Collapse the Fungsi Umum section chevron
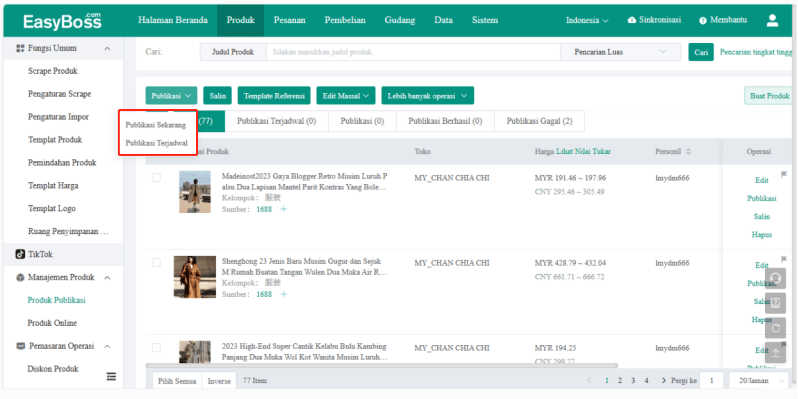Image resolution: width=798 pixels, height=399 pixels. (107, 49)
